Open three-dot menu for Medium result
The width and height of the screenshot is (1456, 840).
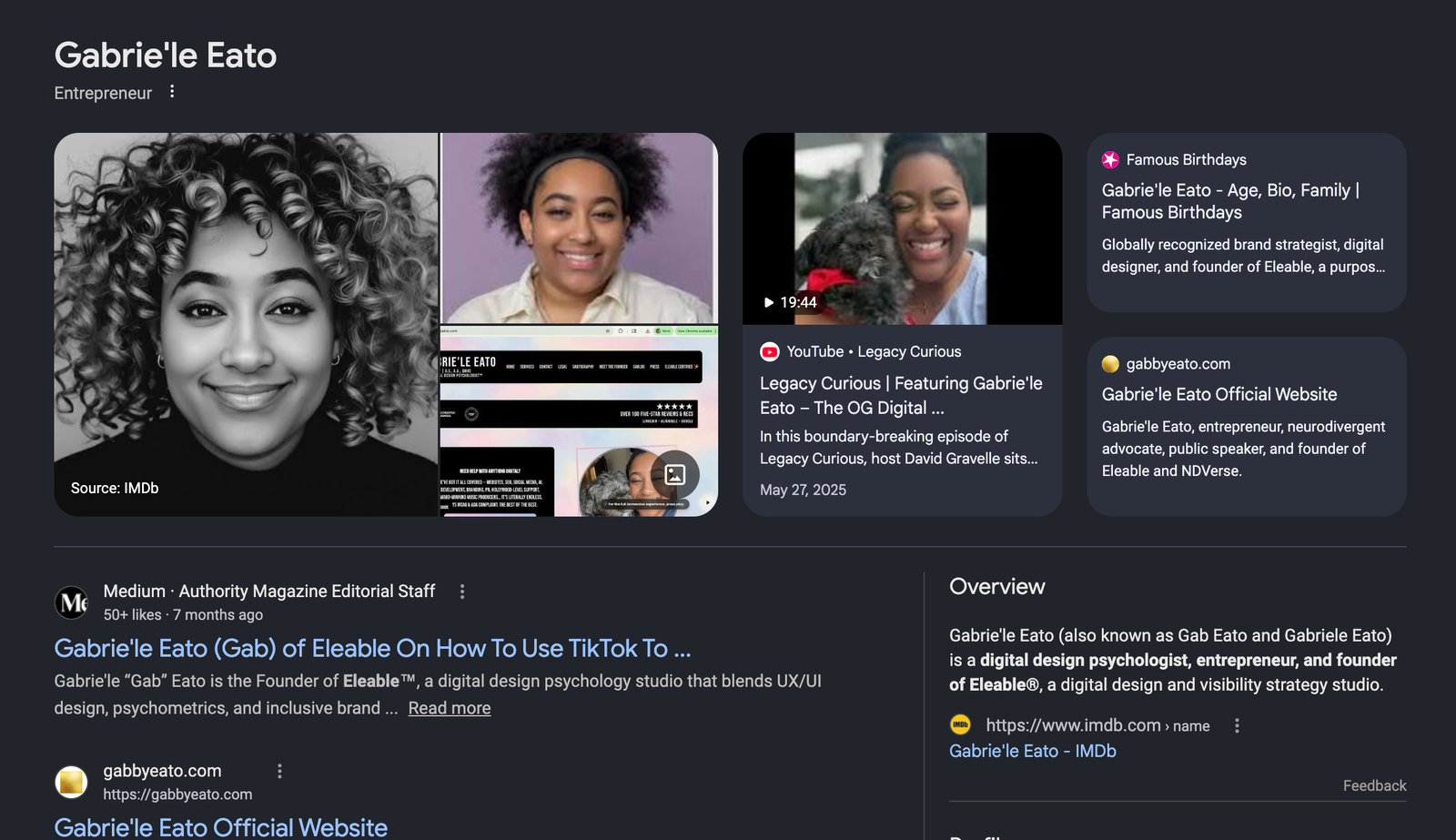(x=462, y=592)
